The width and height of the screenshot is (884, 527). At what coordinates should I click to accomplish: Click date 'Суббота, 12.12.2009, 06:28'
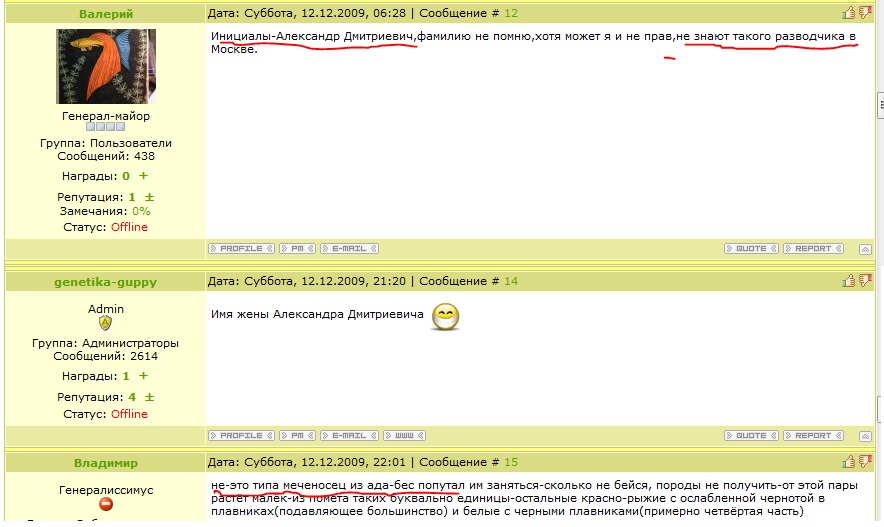coord(325,13)
